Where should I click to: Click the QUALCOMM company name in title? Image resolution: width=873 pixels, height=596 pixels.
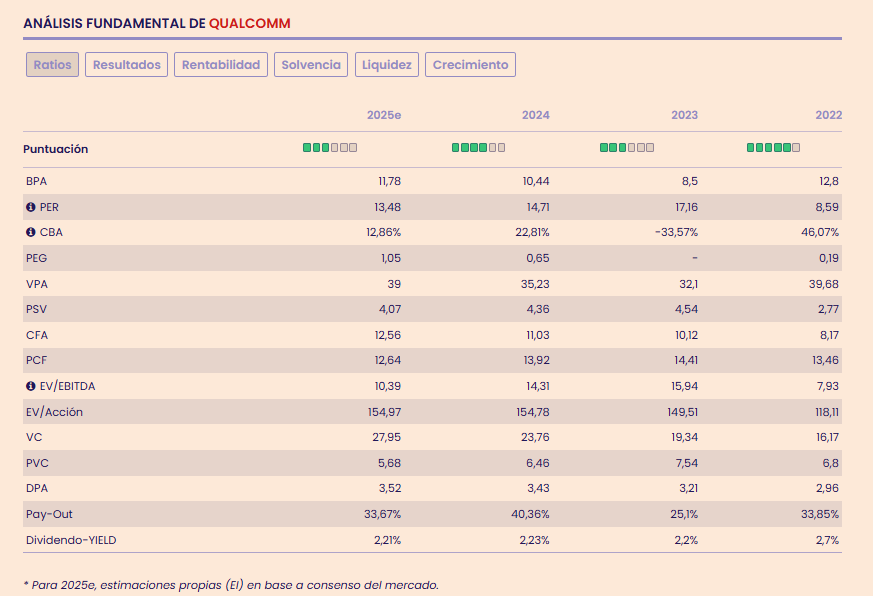[x=250, y=22]
